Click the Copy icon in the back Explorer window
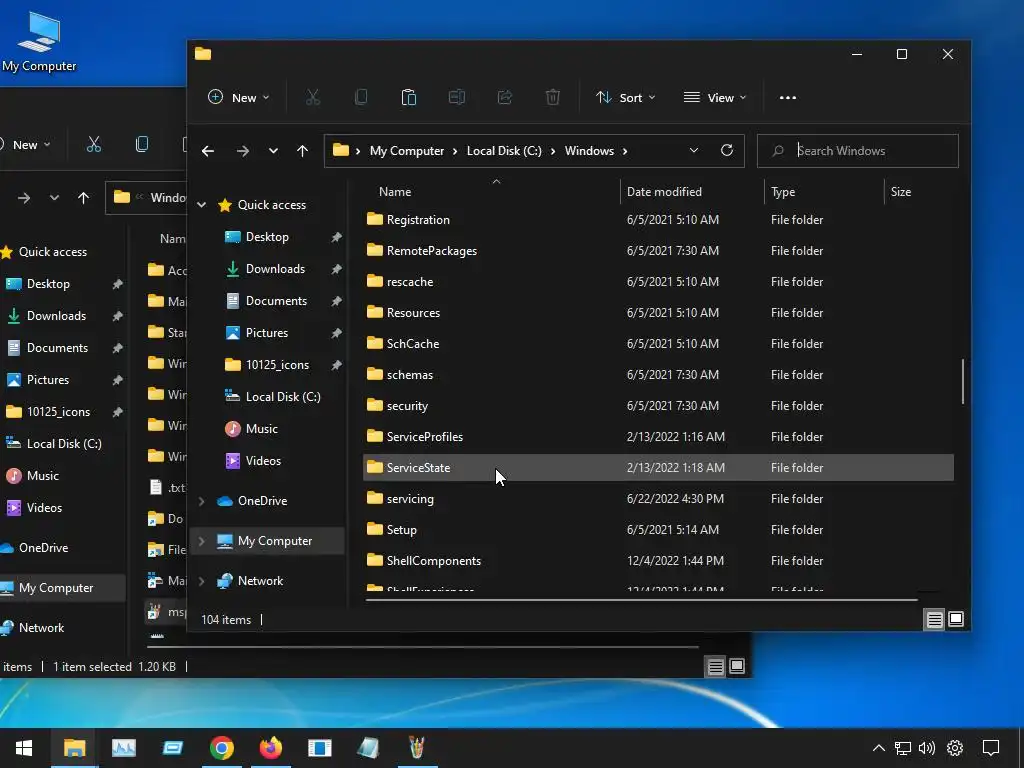 [142, 144]
